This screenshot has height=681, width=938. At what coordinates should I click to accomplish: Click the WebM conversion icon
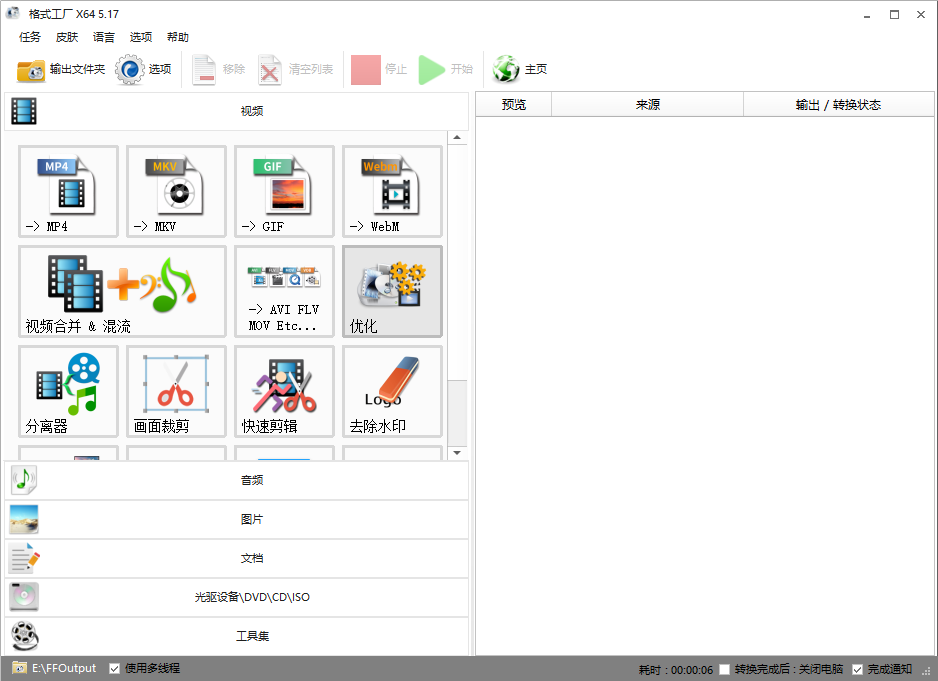[x=392, y=191]
